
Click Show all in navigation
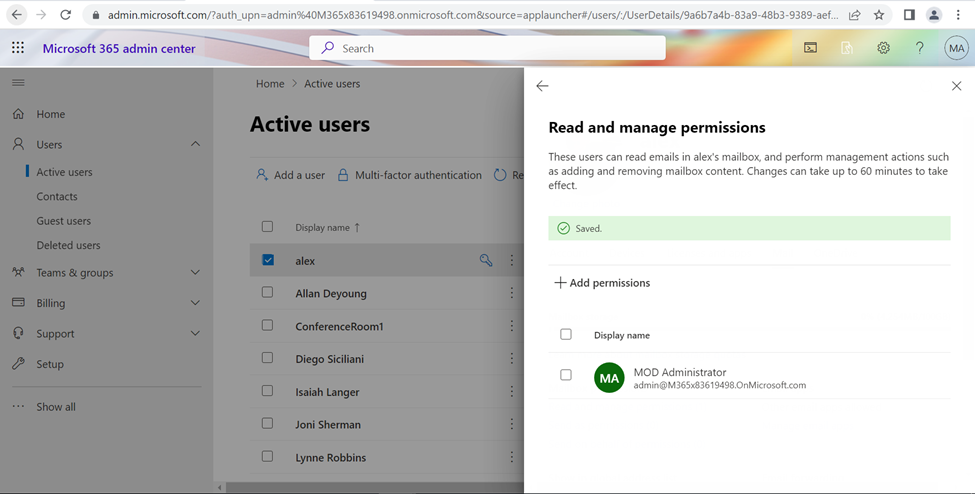(x=56, y=407)
